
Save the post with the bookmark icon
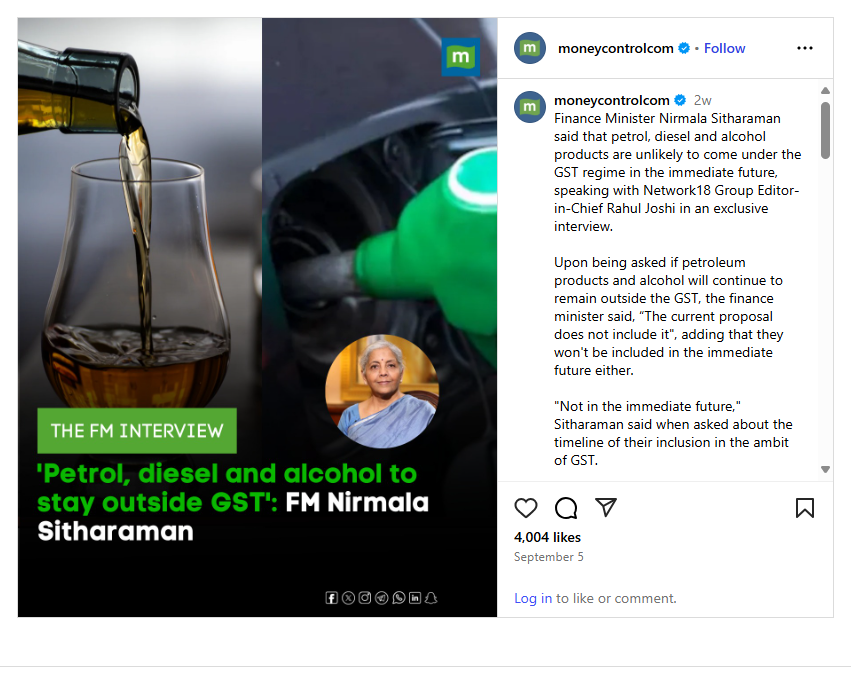804,508
